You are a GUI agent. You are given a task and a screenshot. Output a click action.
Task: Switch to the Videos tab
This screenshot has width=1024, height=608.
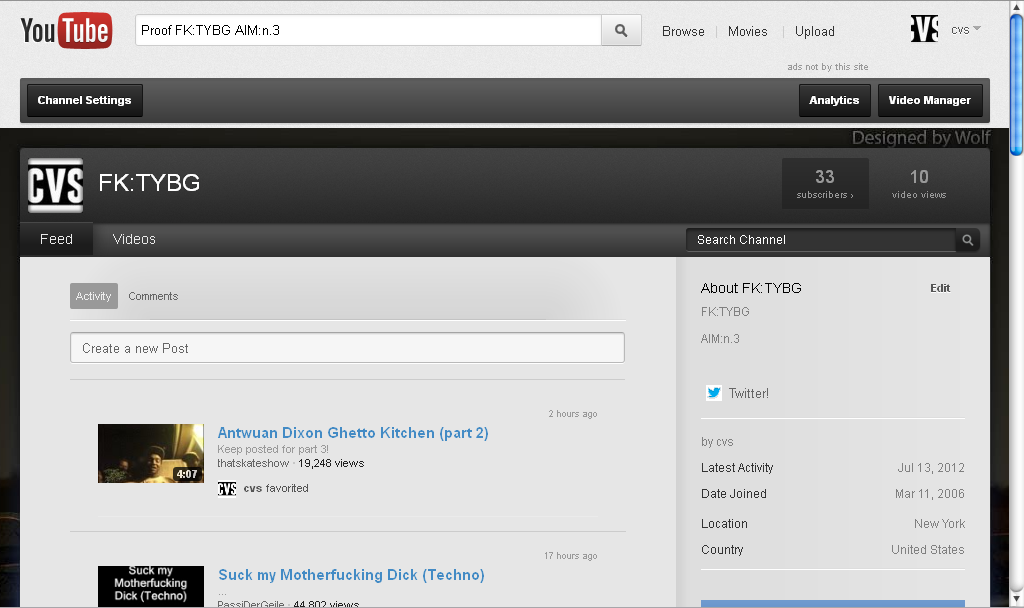click(134, 240)
